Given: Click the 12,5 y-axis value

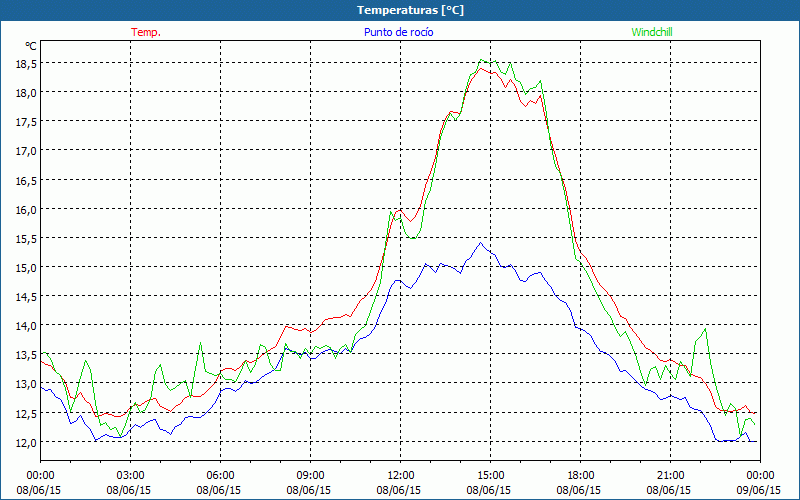Looking at the screenshot, I should (x=26, y=413).
